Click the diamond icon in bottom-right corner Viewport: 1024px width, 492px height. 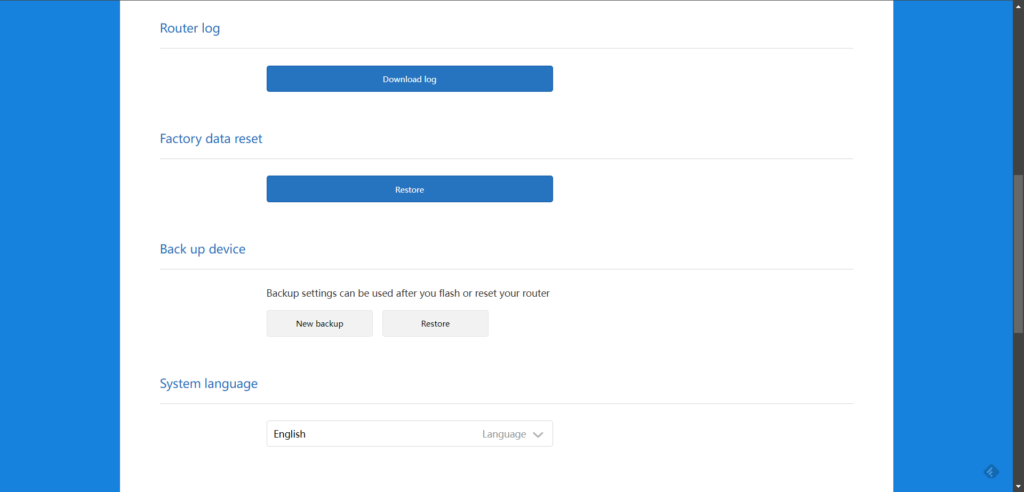[x=990, y=472]
